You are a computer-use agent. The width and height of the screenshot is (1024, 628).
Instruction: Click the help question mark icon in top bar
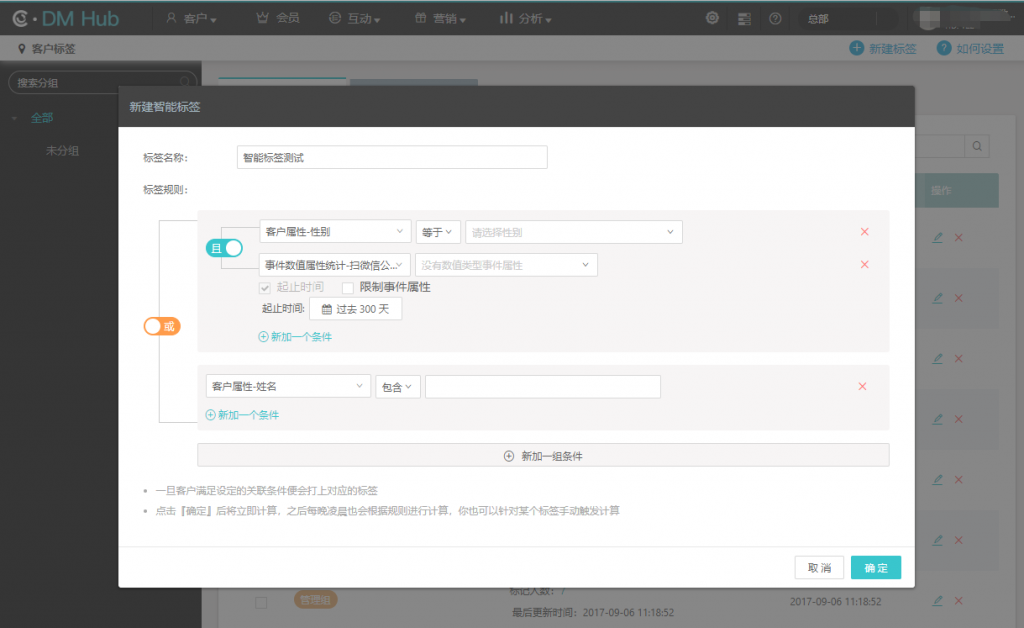[775, 18]
